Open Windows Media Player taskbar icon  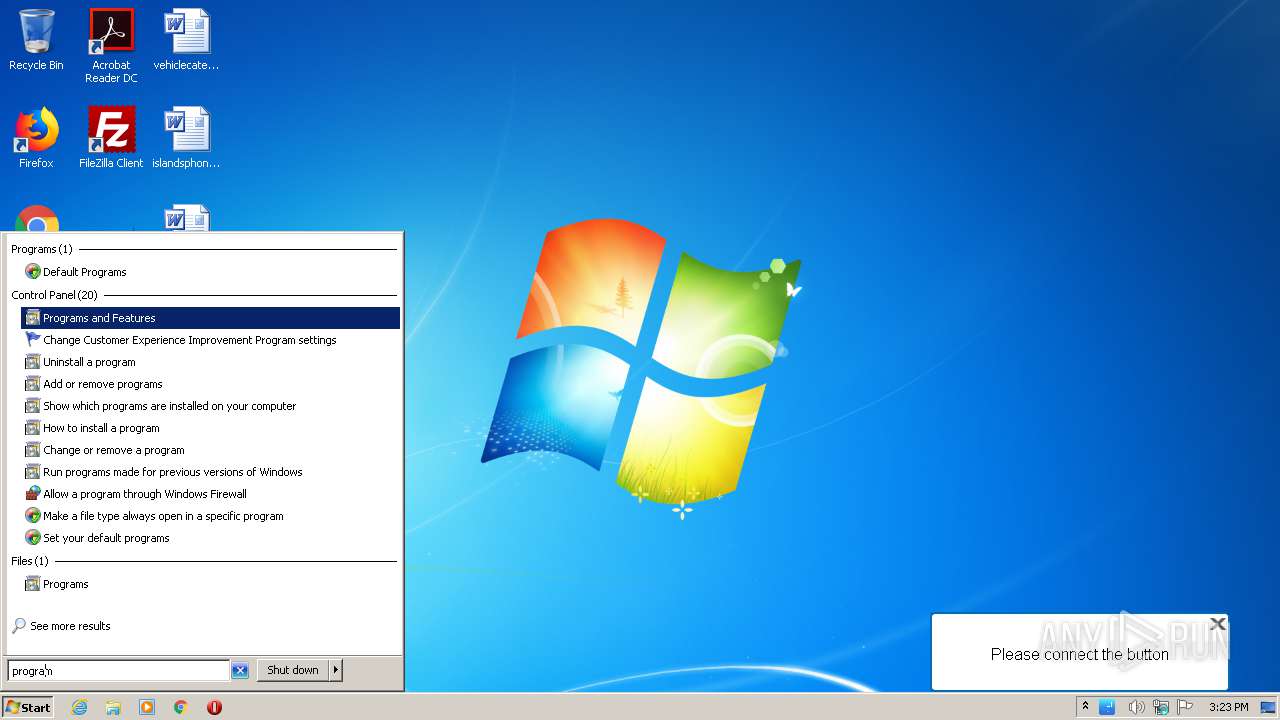(147, 707)
